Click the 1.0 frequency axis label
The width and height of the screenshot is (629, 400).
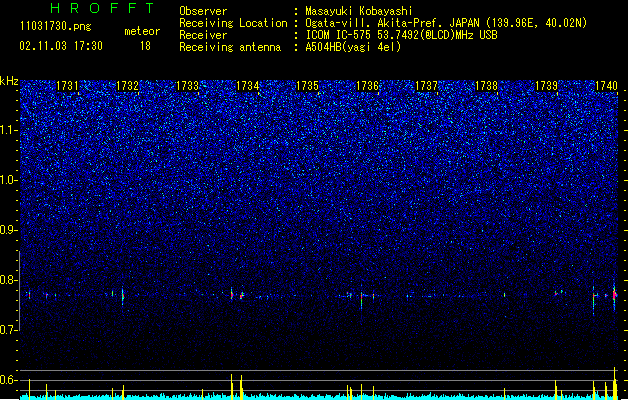pyautogui.click(x=9, y=180)
